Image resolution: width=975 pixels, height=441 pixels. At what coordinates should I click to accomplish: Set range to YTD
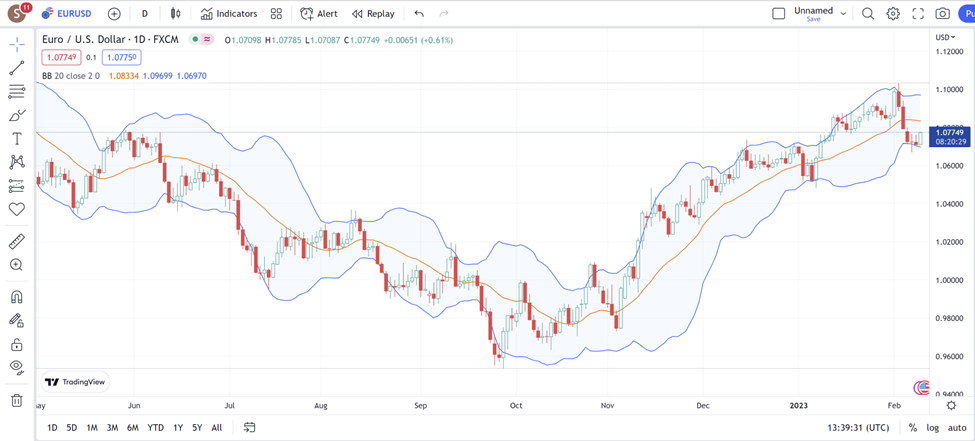(155, 427)
